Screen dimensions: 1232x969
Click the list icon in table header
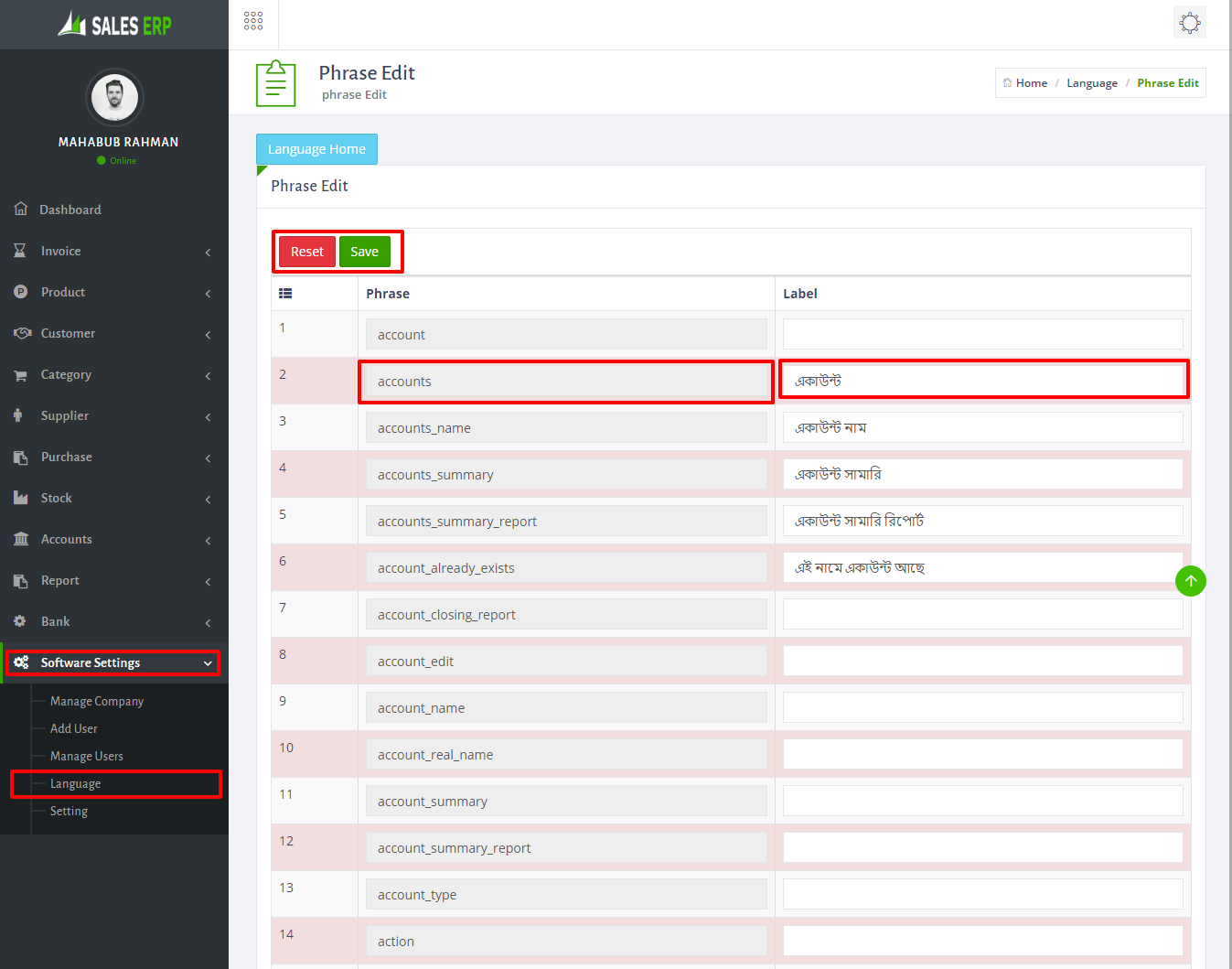tap(285, 294)
